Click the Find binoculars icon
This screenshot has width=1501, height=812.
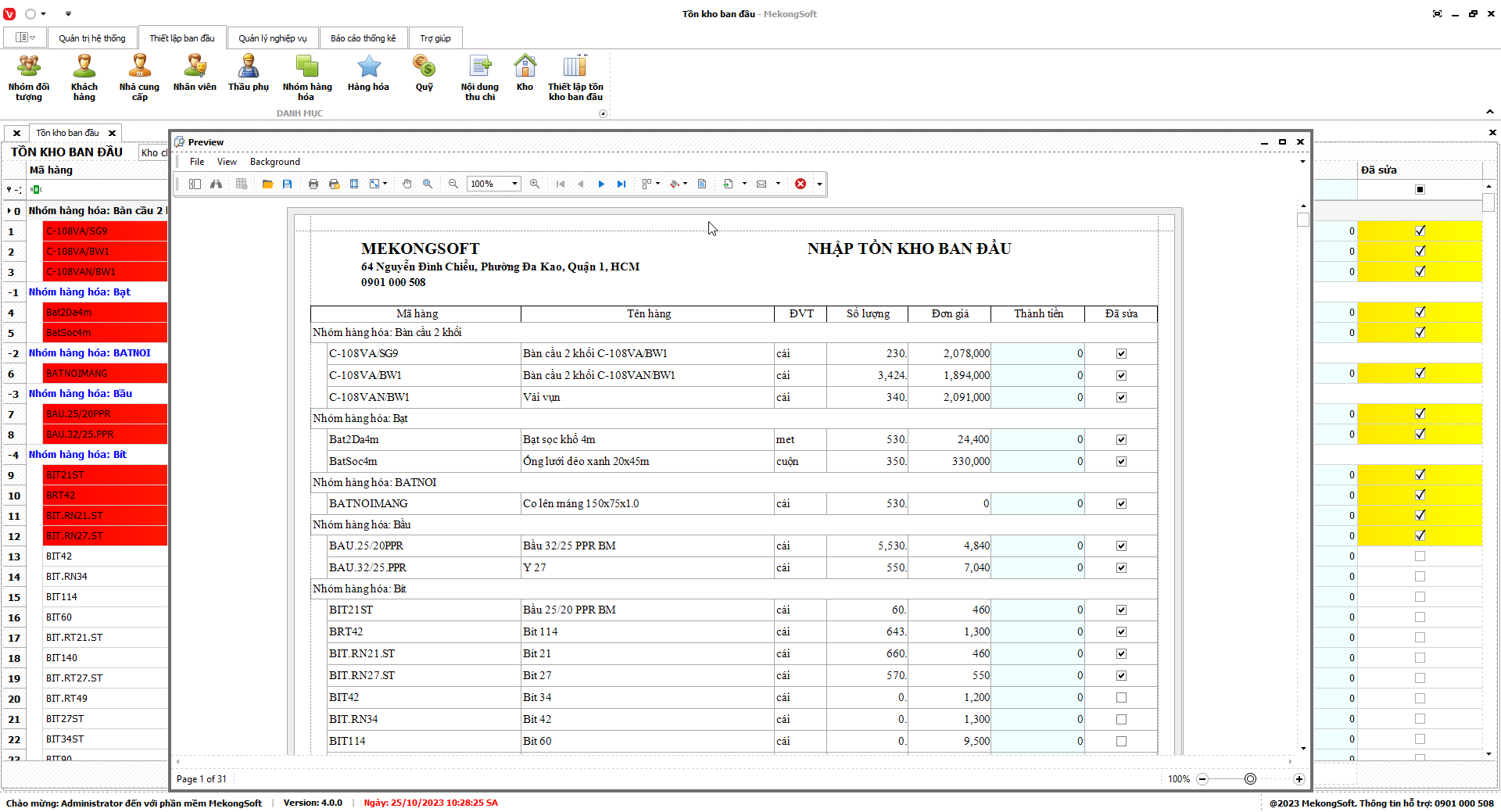pyautogui.click(x=217, y=184)
